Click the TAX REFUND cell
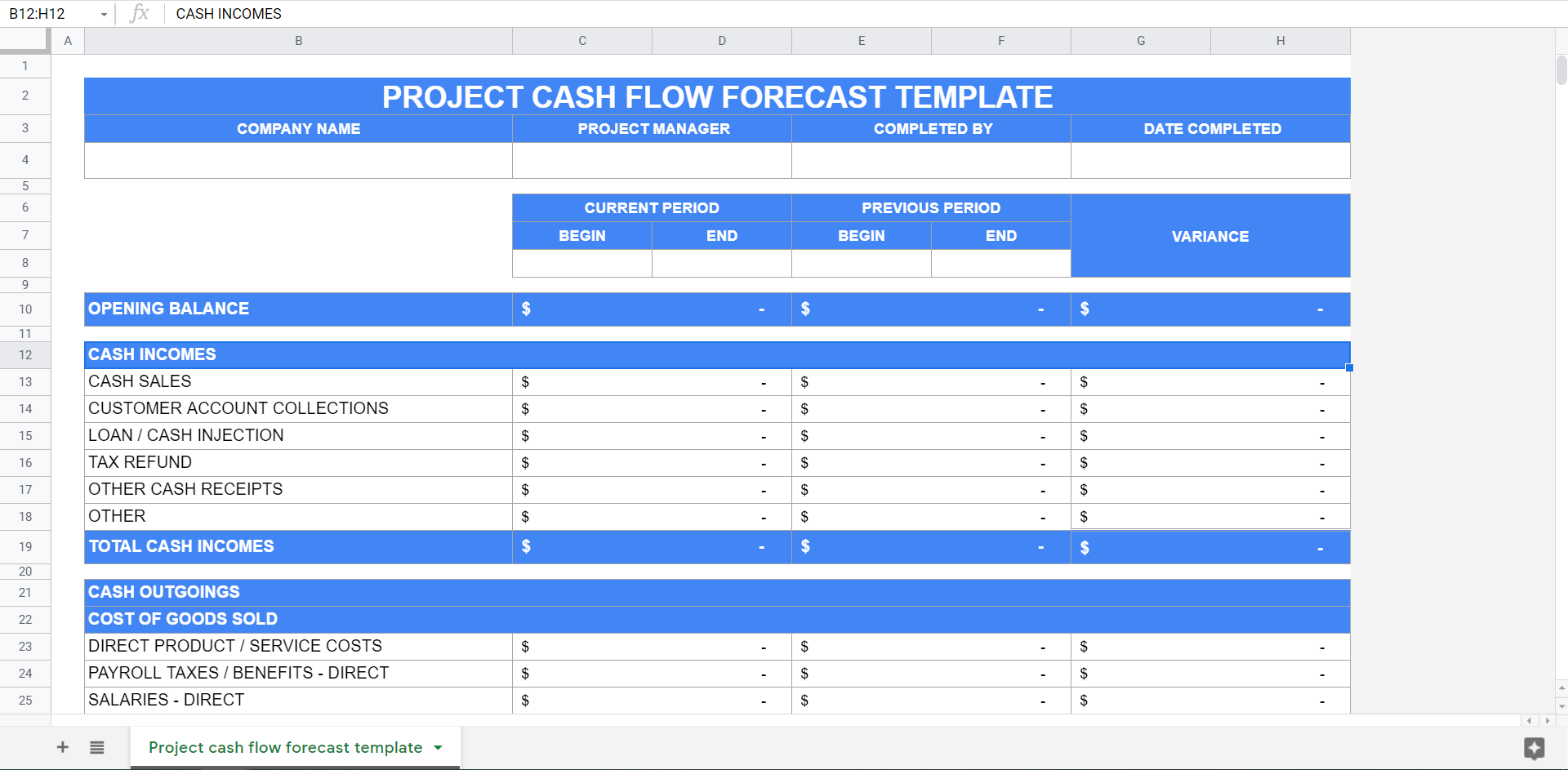Image resolution: width=1568 pixels, height=770 pixels. 298,462
